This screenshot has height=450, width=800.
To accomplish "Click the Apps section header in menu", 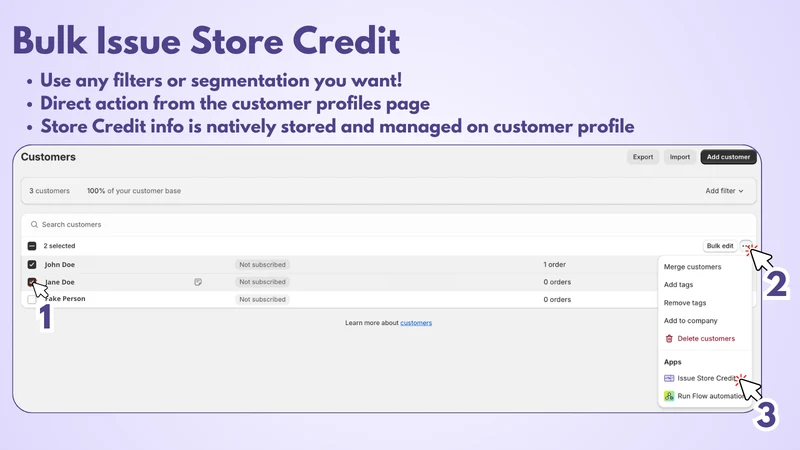I will tap(672, 362).
